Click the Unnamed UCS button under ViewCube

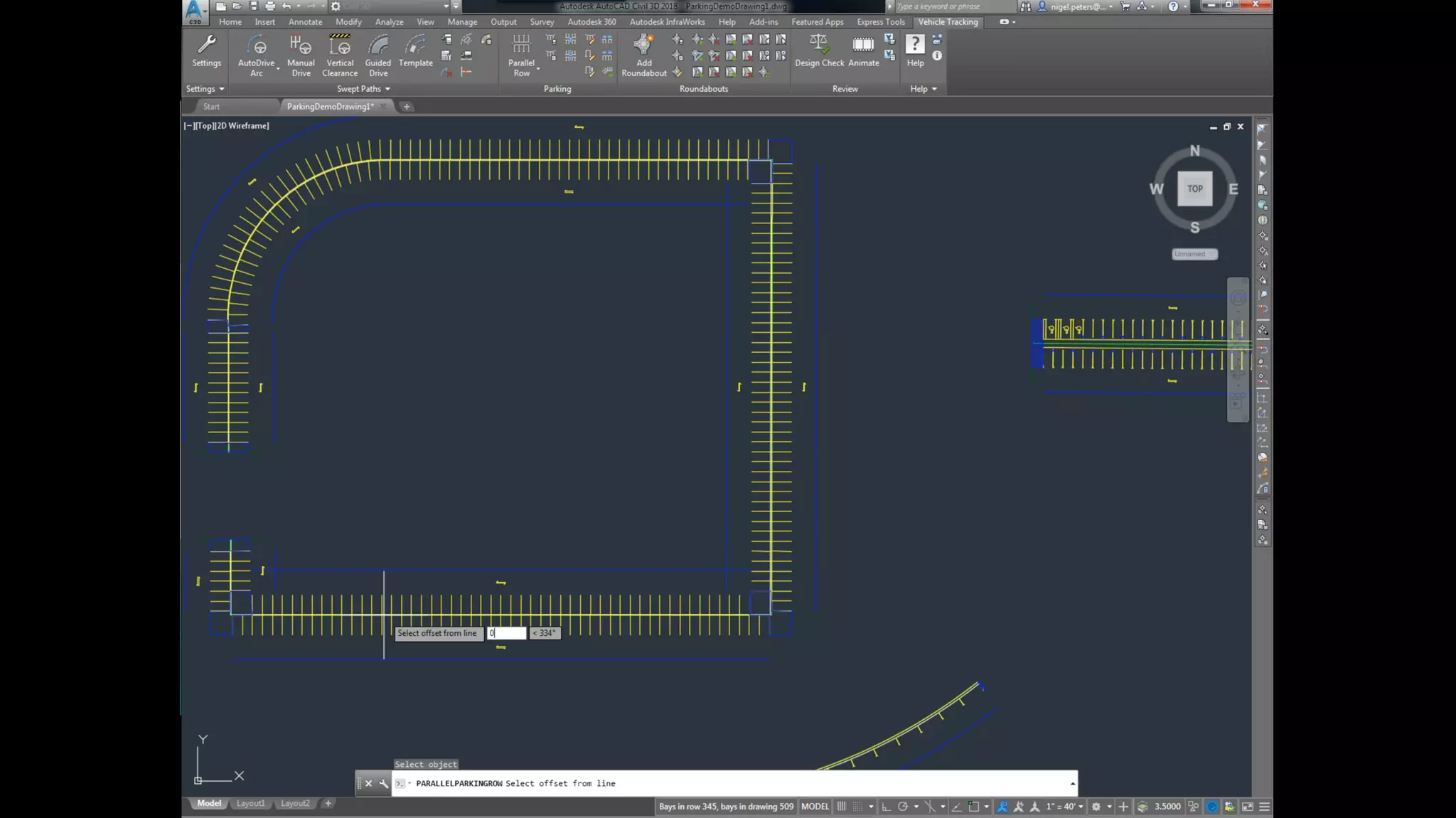coord(1194,254)
